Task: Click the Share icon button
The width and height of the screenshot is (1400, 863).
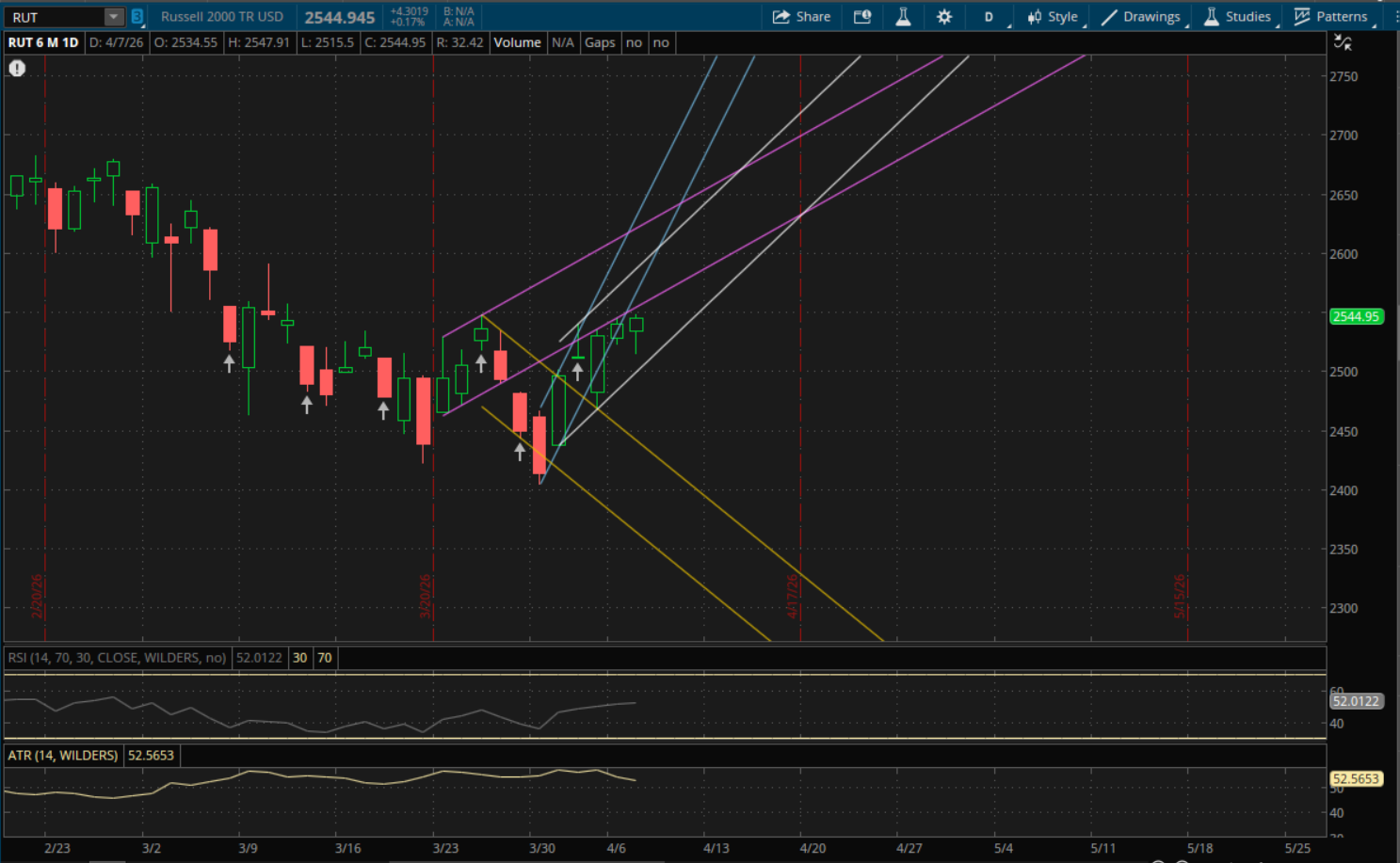Action: 800,17
